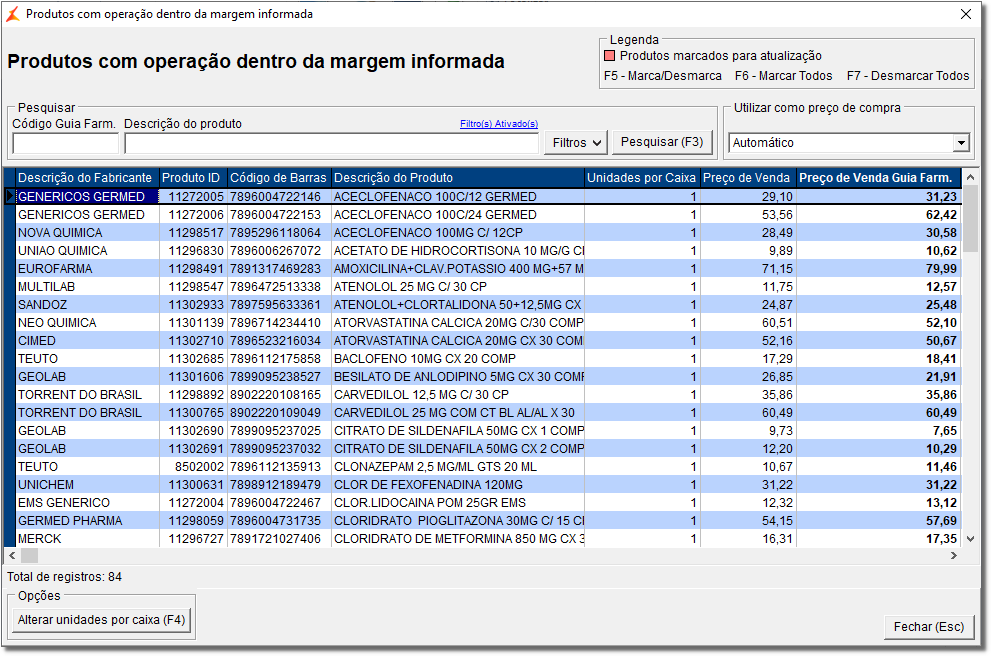Sort by Preço de Venda Guia Farm. header
This screenshot has height=656, width=991.
879,178
